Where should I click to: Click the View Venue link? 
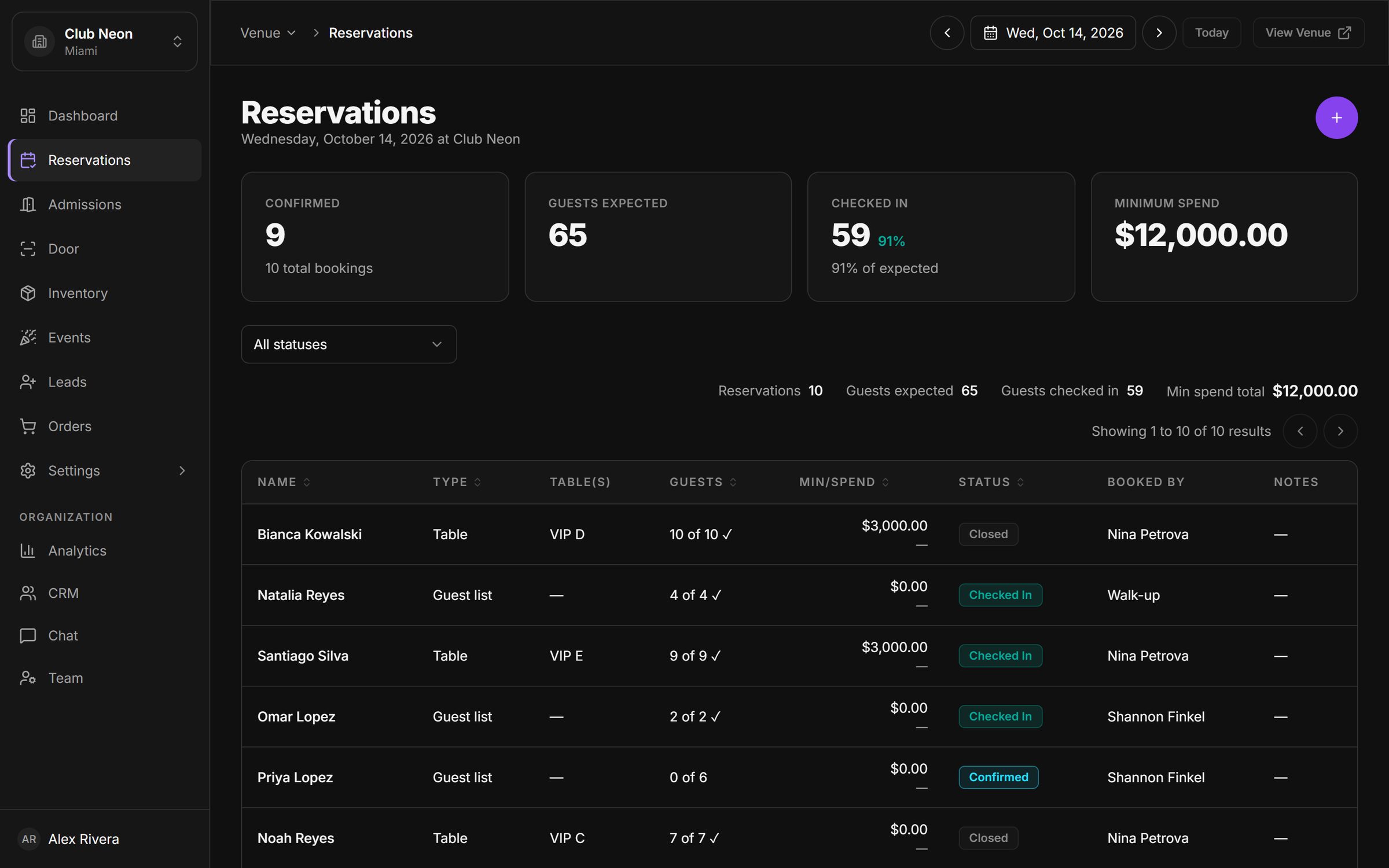[1309, 33]
